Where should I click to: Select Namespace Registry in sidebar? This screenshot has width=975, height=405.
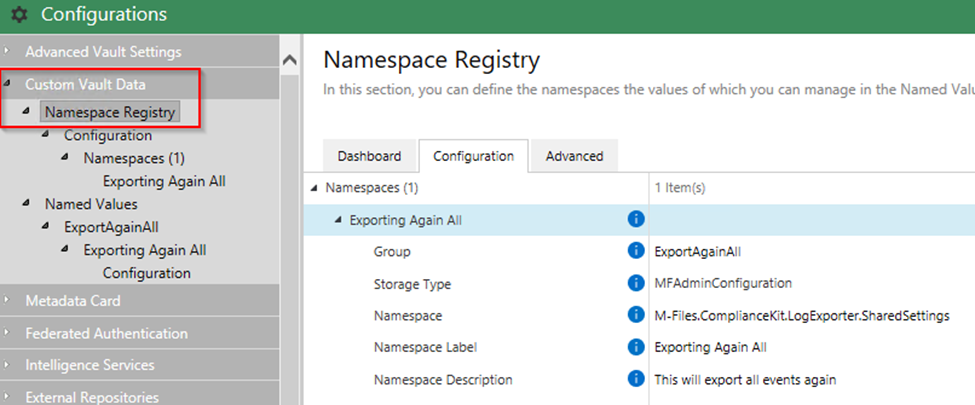tap(110, 113)
